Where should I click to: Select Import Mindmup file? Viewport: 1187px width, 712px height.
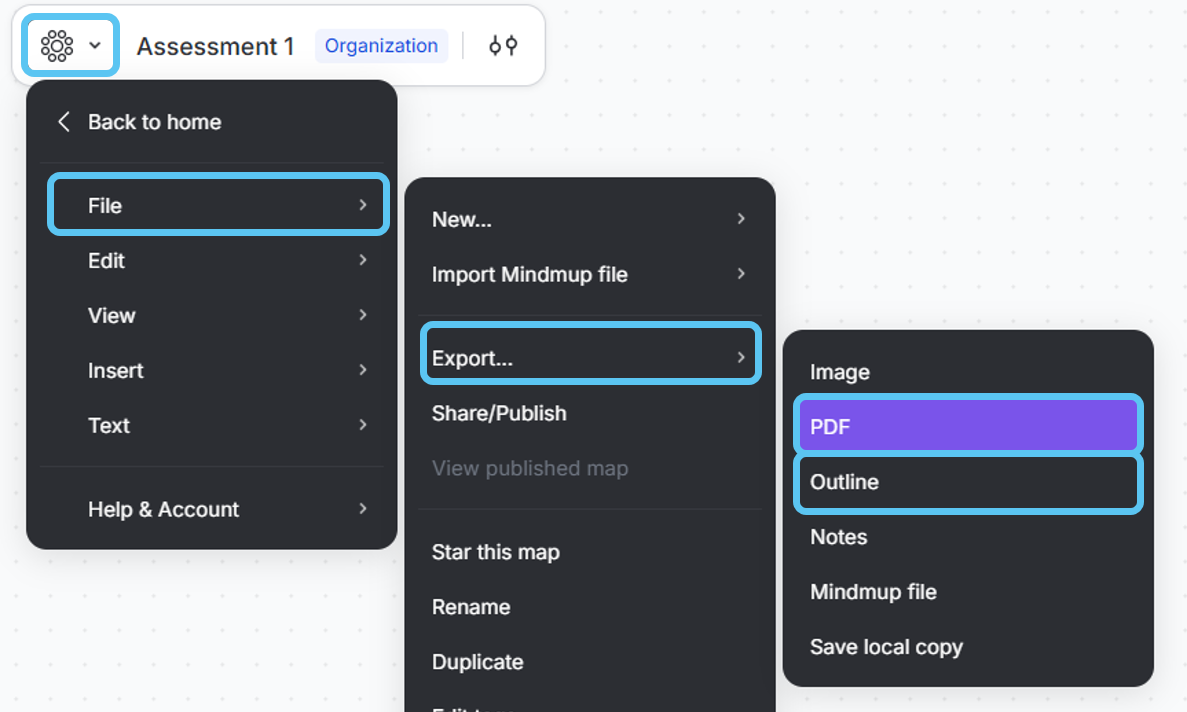point(590,274)
